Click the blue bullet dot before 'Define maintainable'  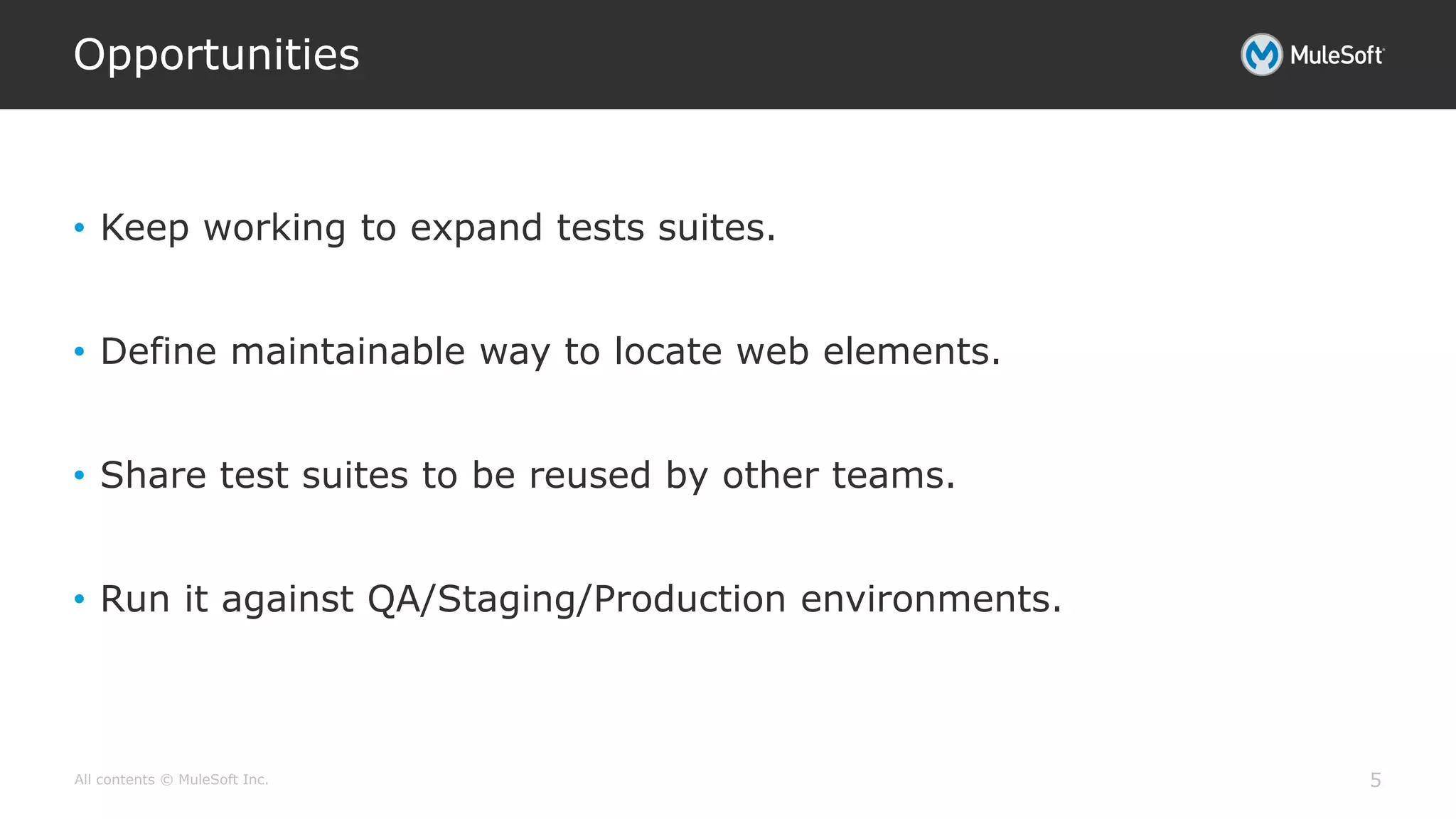(x=80, y=351)
